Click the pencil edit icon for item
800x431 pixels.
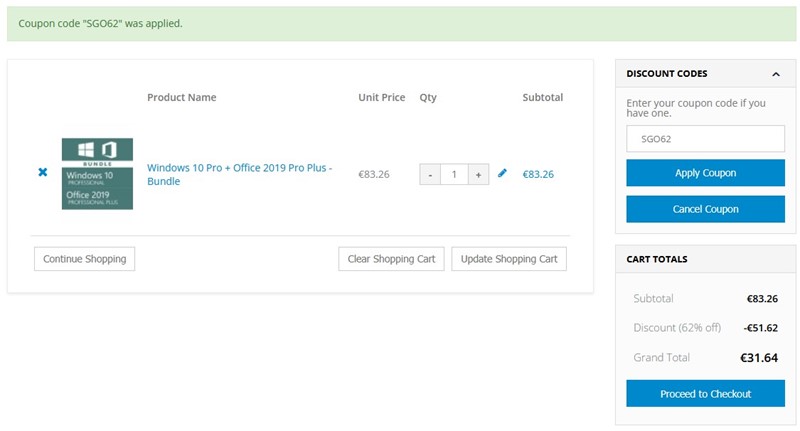tap(502, 173)
